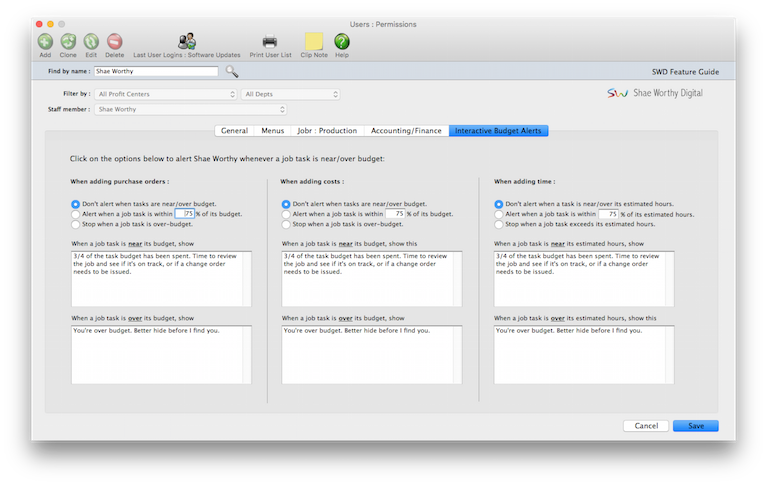
Task: Switch to the General tab
Action: [x=234, y=130]
